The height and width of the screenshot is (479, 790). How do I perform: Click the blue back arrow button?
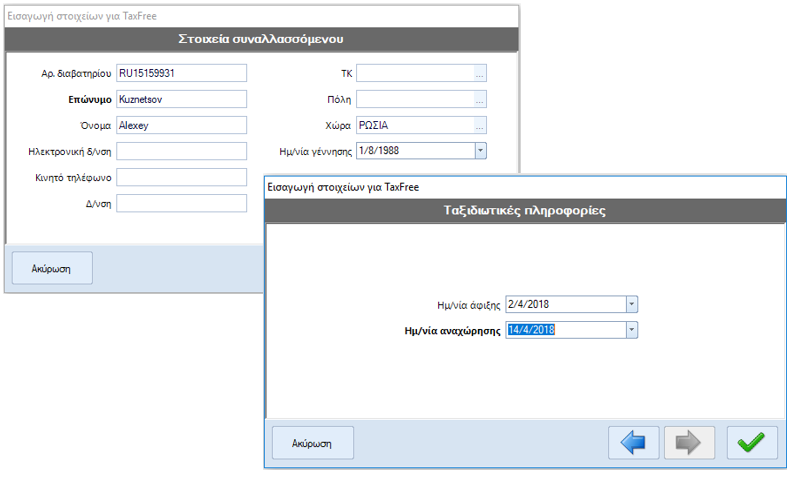coord(633,443)
